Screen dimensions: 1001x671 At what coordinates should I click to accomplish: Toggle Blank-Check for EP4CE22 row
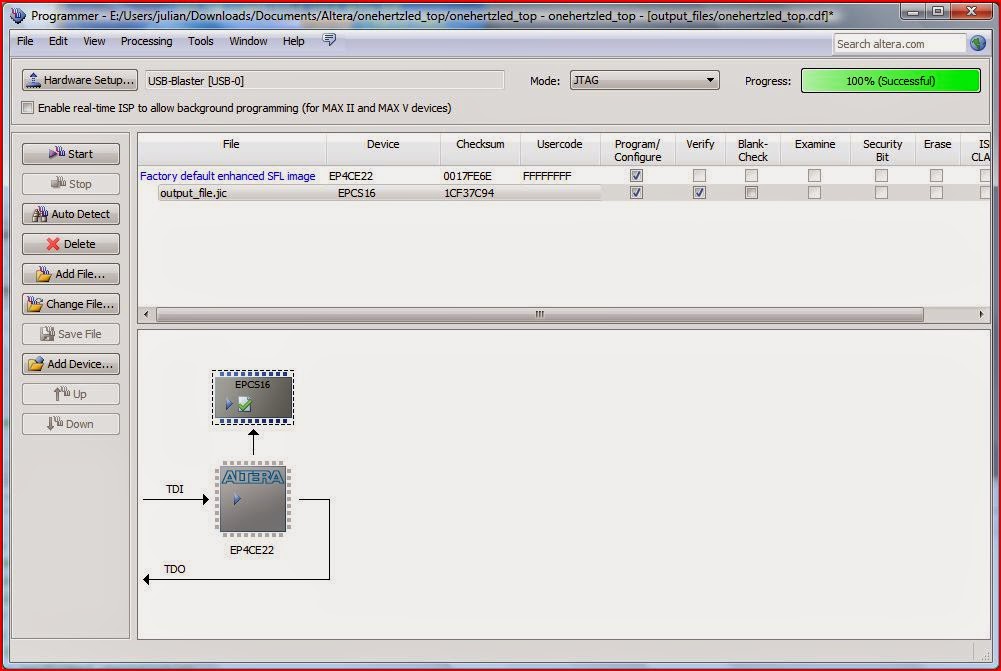click(752, 176)
